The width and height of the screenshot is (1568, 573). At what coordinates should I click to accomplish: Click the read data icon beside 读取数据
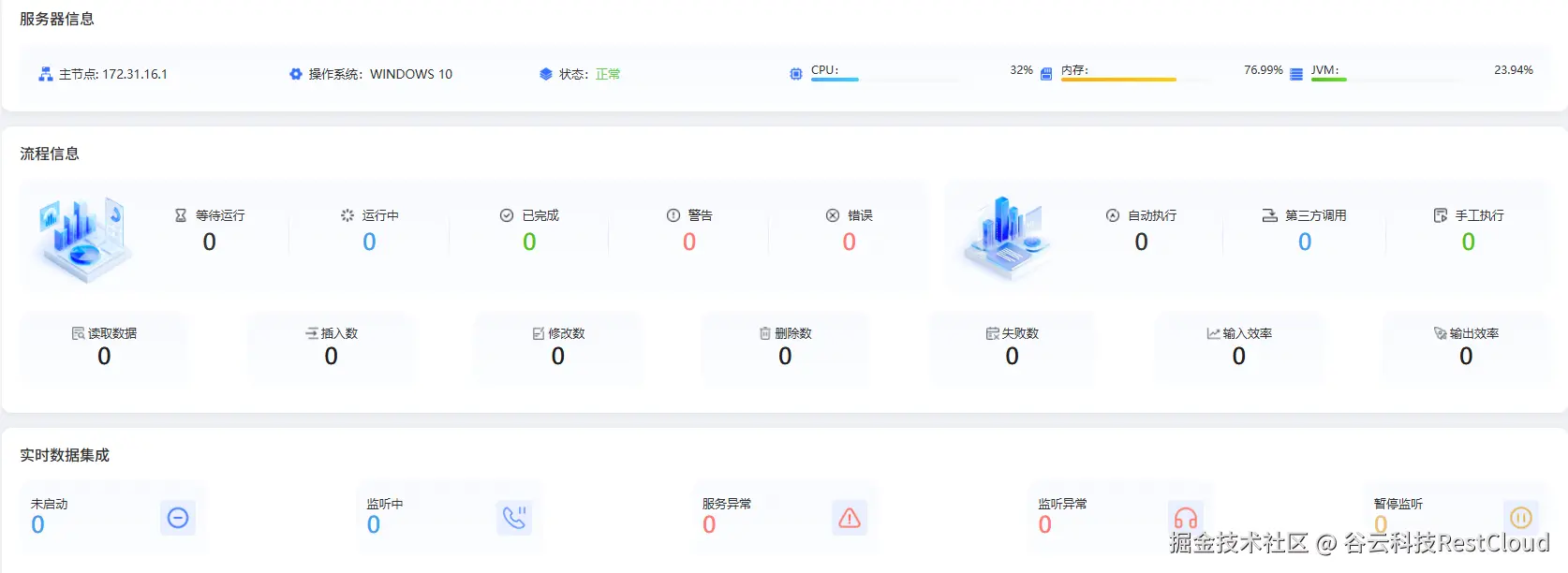[x=79, y=333]
